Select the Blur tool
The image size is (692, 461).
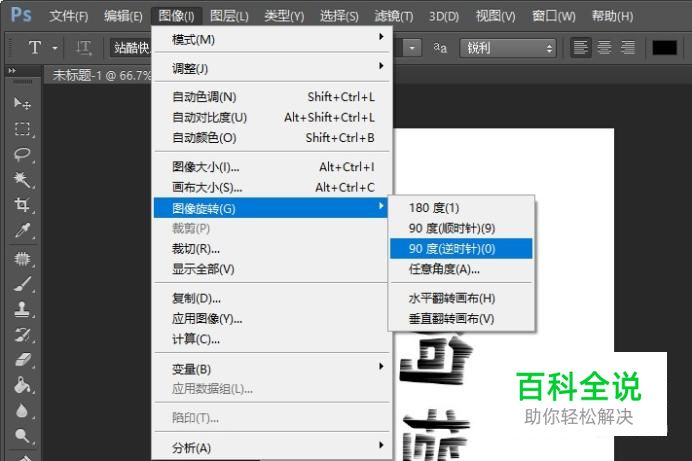[22, 411]
